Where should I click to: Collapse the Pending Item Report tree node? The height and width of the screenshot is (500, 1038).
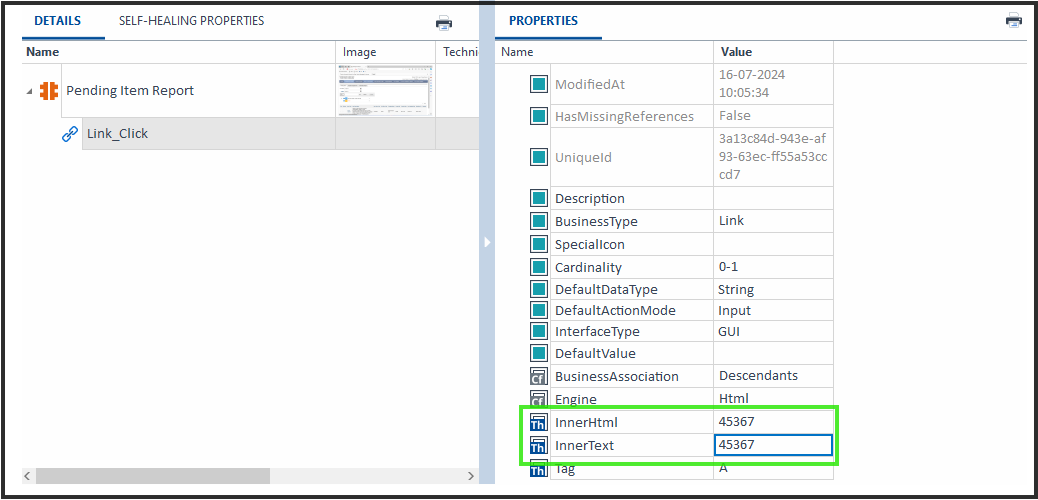[x=29, y=92]
